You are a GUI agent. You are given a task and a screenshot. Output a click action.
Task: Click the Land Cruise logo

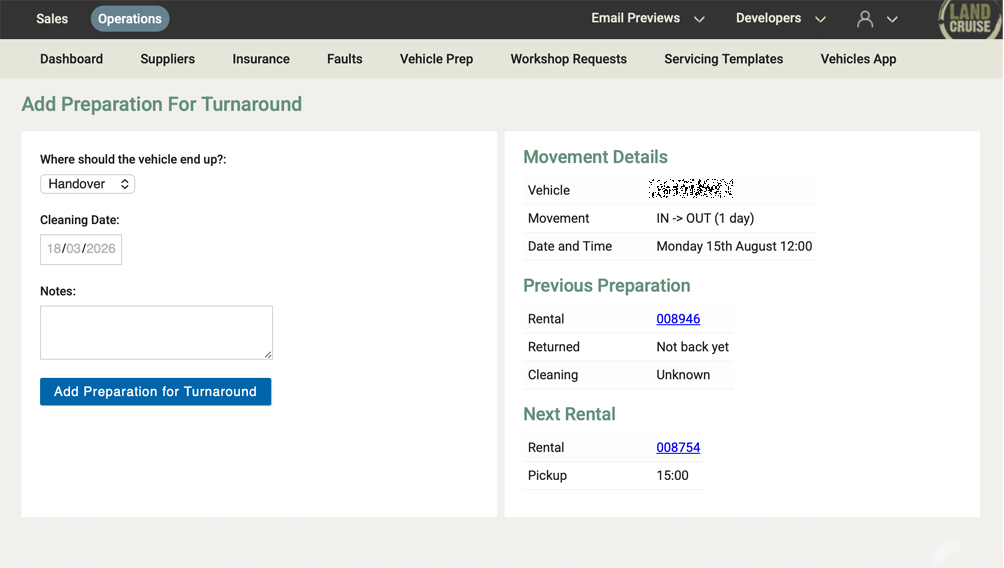point(968,20)
